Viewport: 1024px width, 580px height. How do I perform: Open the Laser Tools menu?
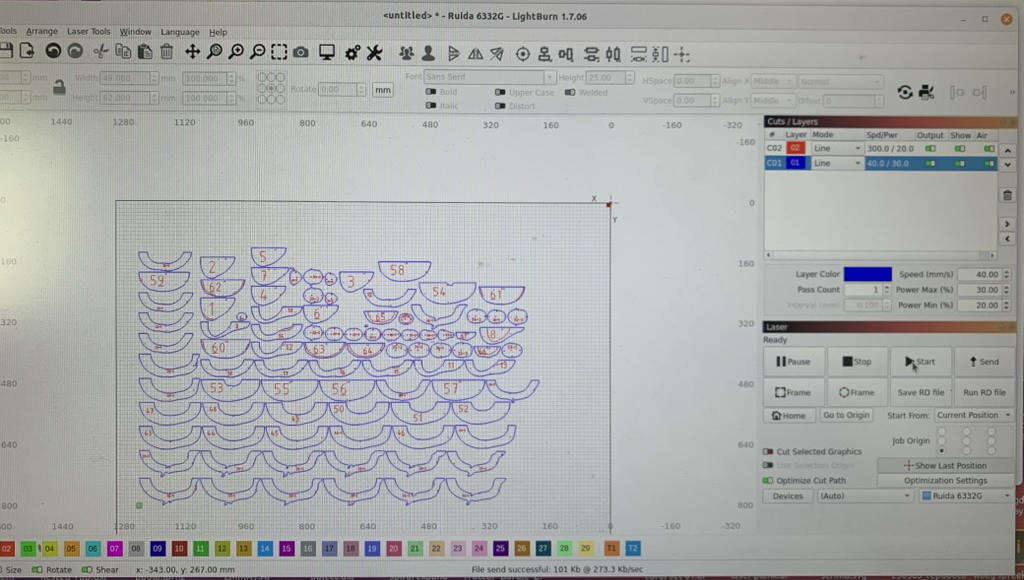pyautogui.click(x=89, y=32)
